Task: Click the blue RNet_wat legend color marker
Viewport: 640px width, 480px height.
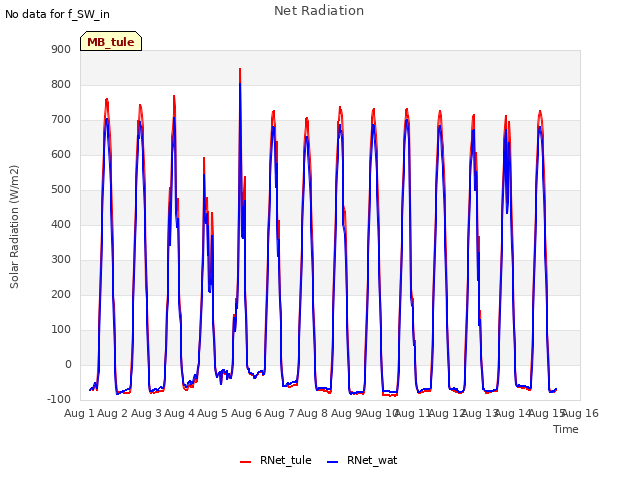Action: 333,462
